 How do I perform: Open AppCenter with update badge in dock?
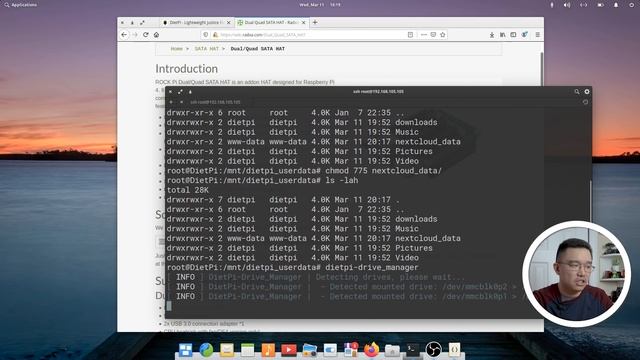351,350
